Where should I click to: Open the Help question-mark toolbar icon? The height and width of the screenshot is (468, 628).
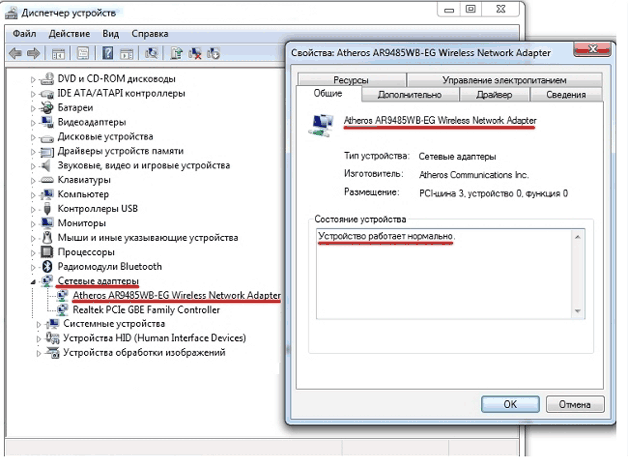click(x=107, y=53)
